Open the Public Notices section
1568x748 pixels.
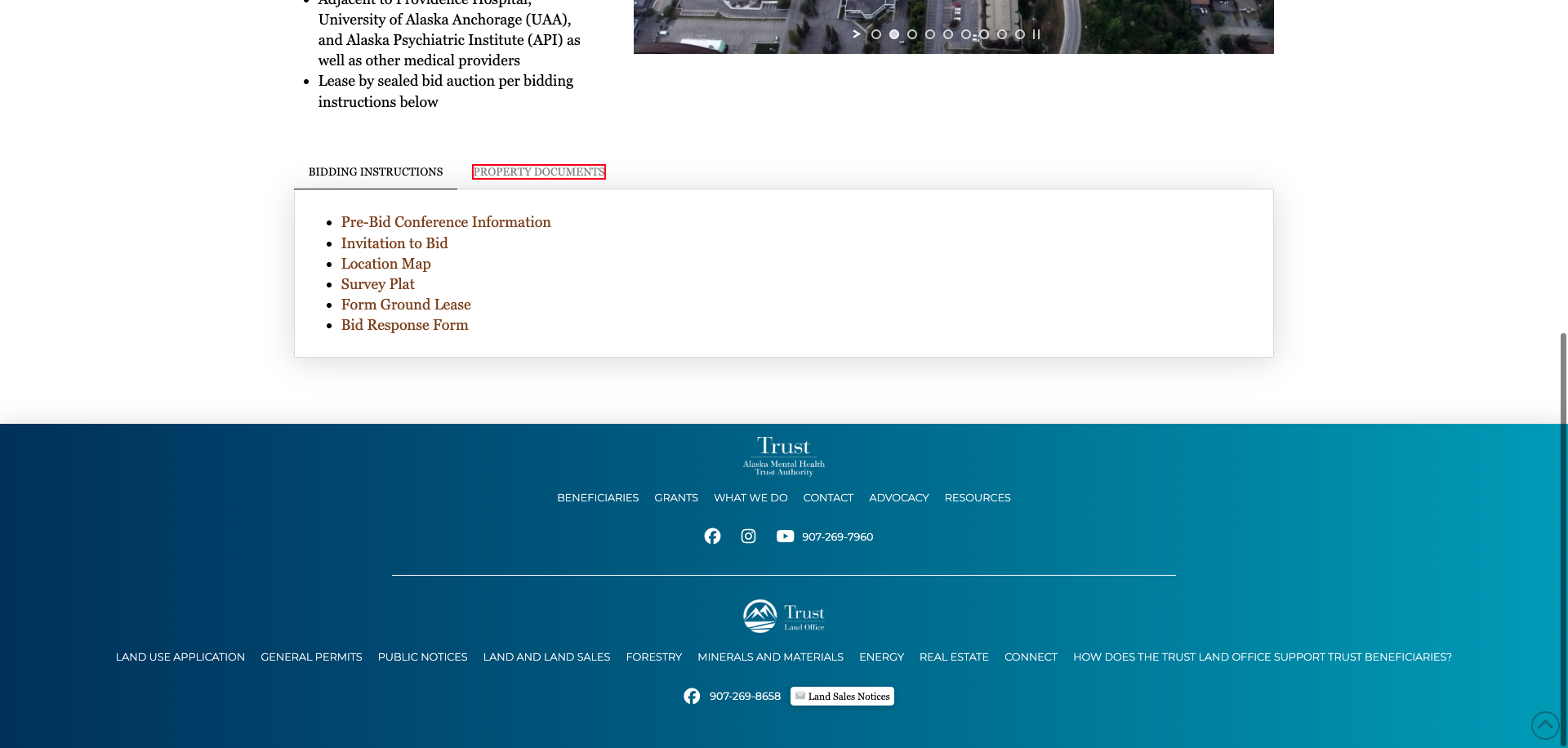[x=422, y=657]
